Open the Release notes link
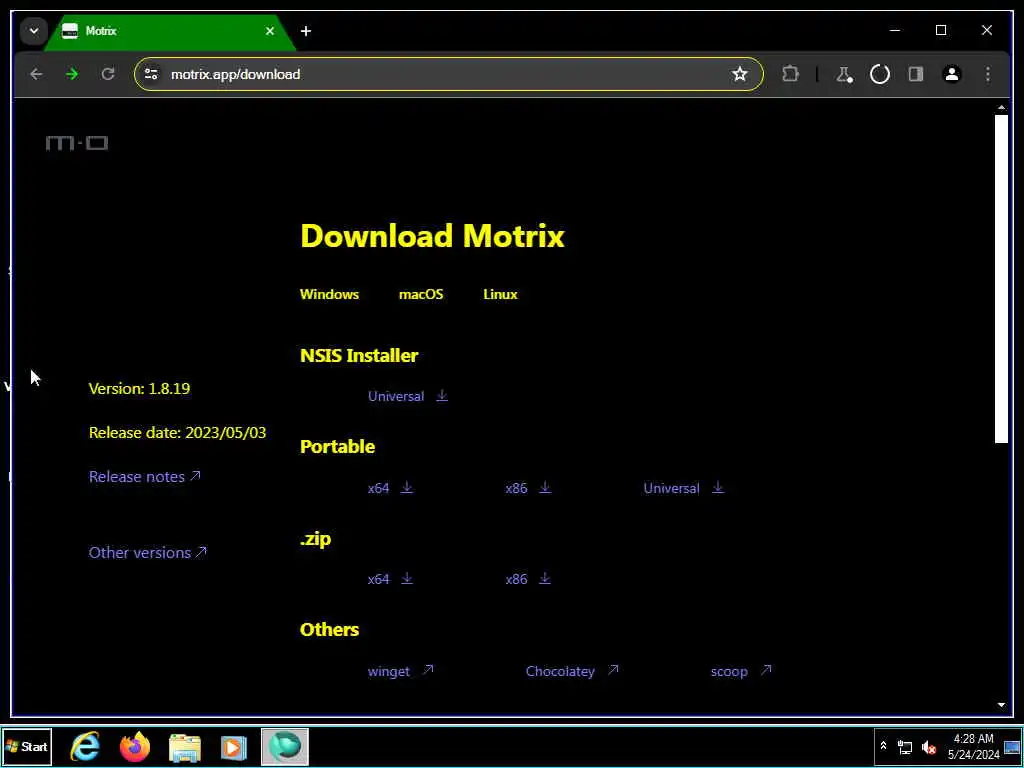Screen dimensions: 1024x768 [x=145, y=477]
